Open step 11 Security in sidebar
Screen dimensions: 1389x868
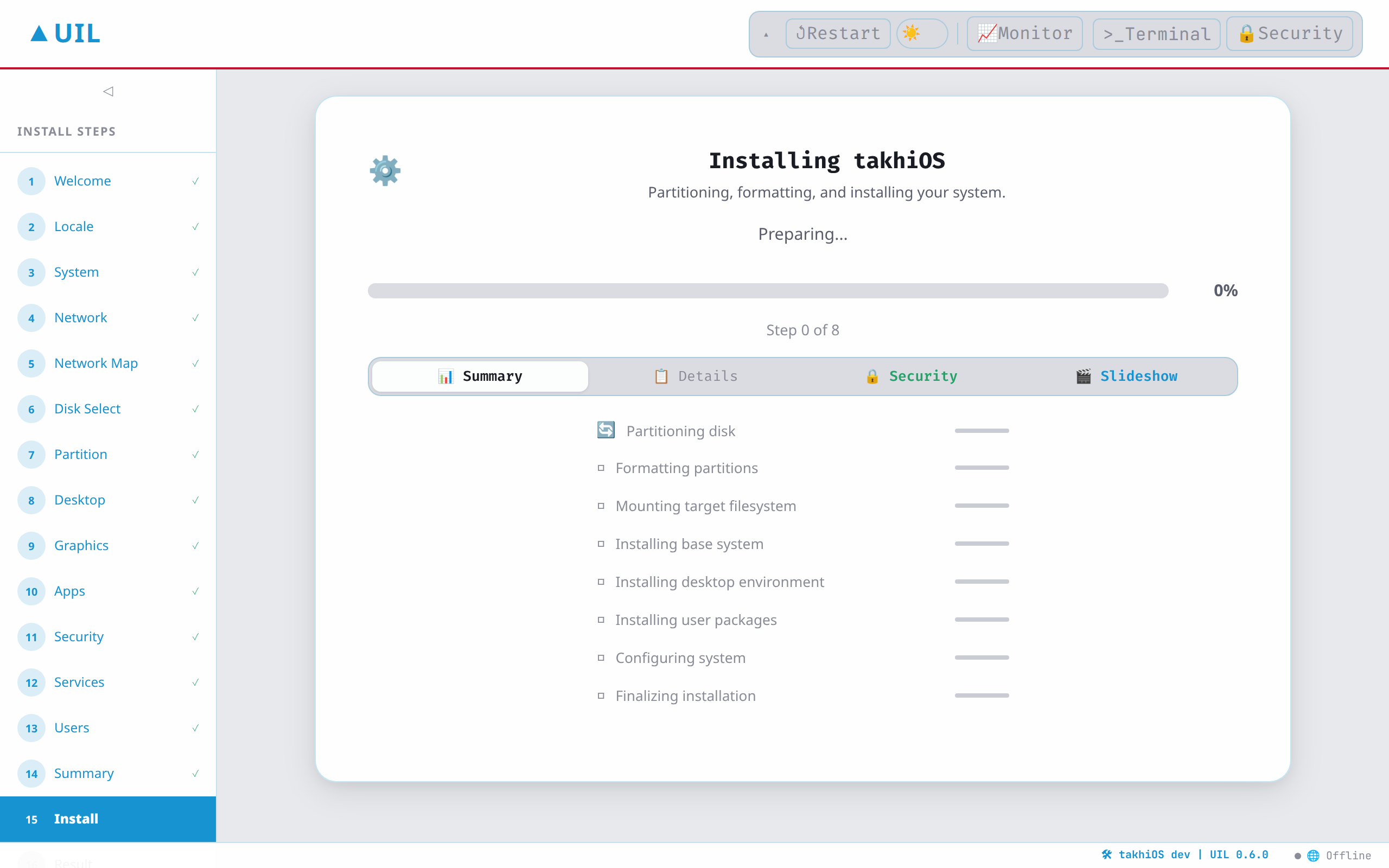point(108,637)
